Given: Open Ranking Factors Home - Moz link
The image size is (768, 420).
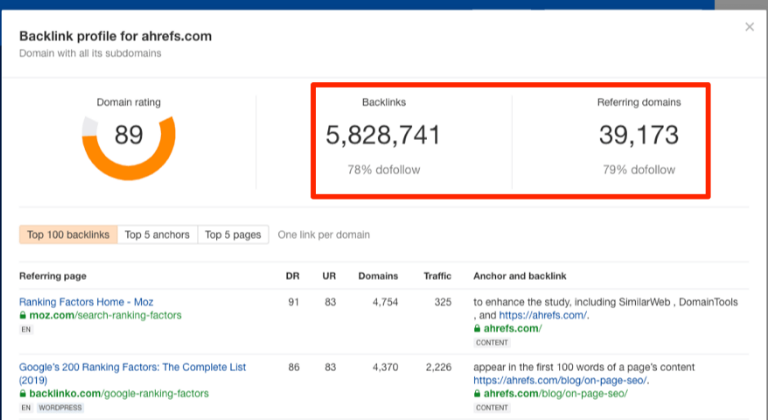Looking at the screenshot, I should 86,301.
